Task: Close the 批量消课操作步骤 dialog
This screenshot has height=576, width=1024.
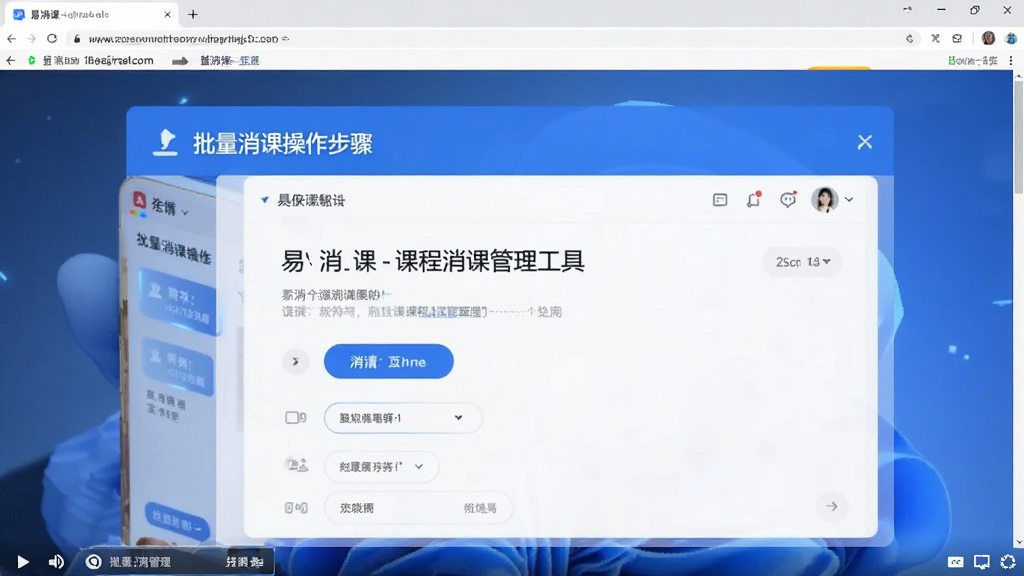Action: point(865,142)
